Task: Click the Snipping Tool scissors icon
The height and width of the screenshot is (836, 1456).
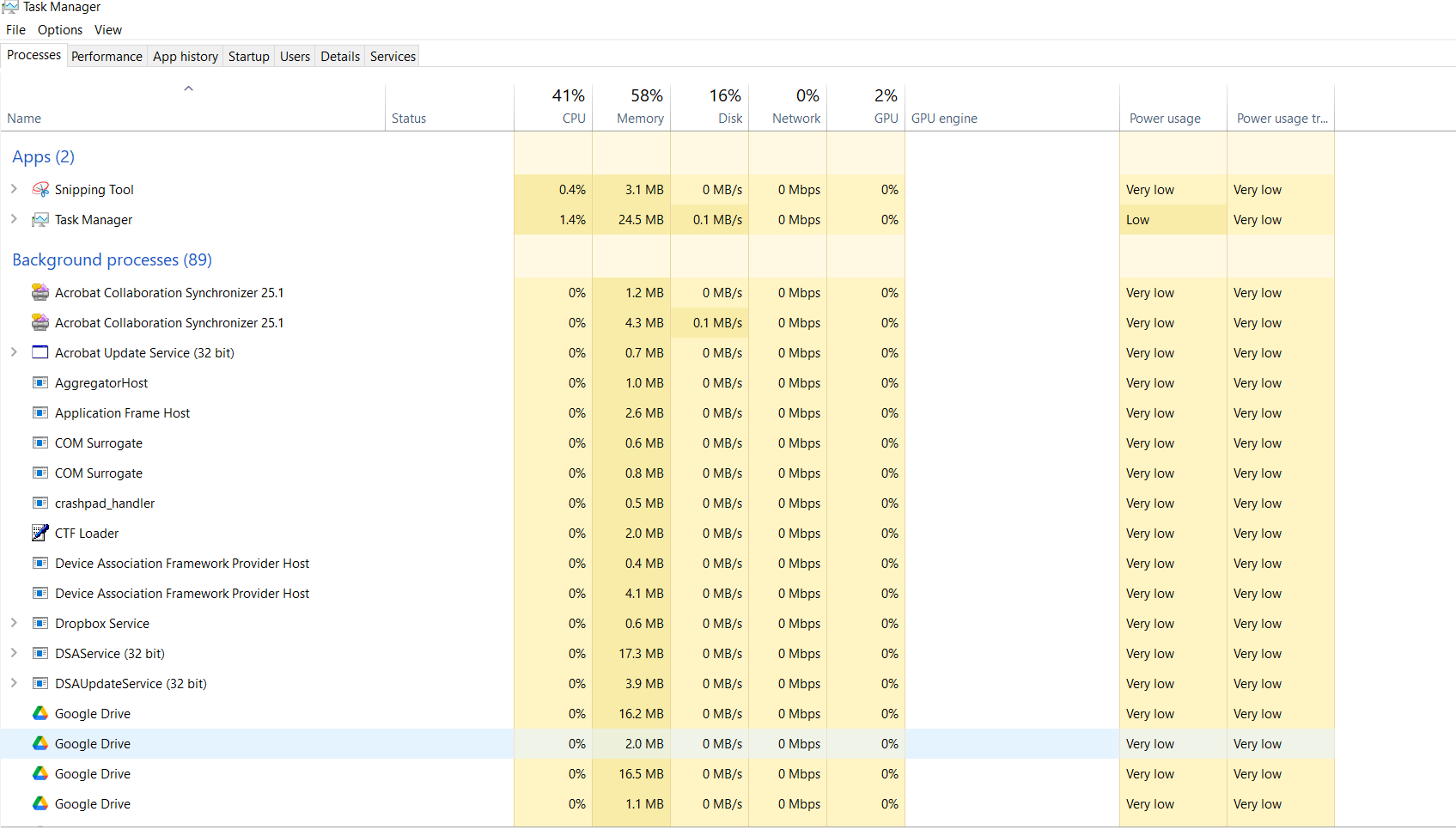Action: 40,189
